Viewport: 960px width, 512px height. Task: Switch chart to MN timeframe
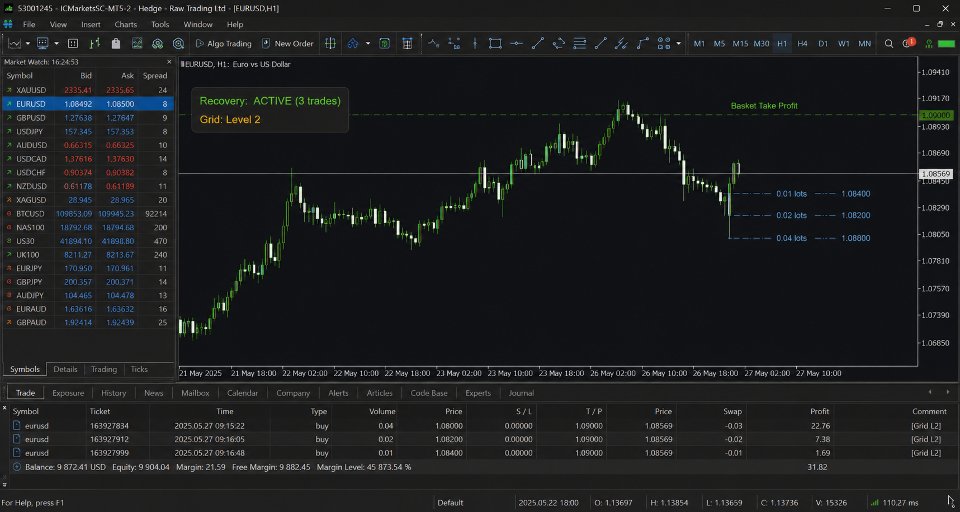[864, 43]
